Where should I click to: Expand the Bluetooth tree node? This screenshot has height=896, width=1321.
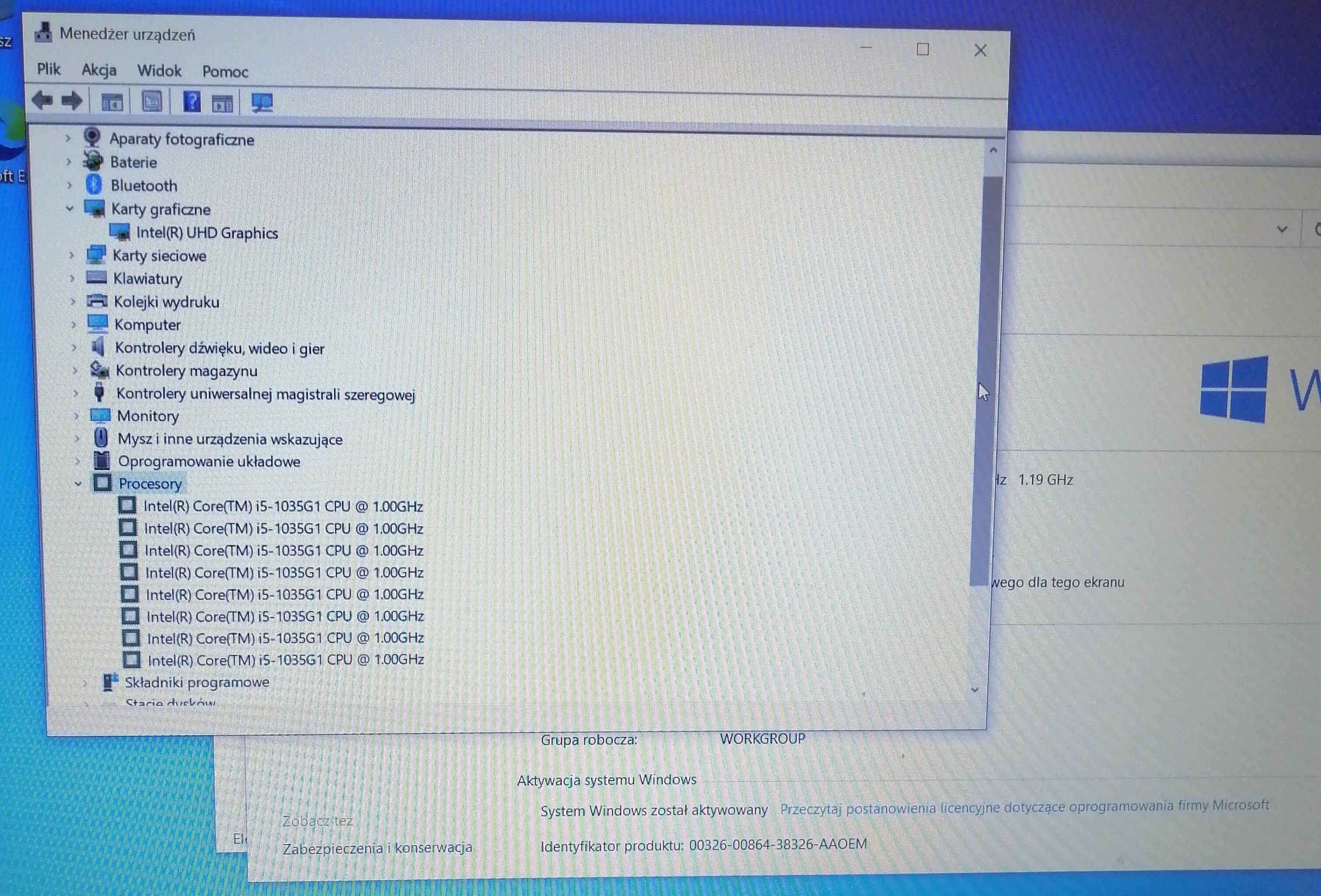tap(69, 185)
